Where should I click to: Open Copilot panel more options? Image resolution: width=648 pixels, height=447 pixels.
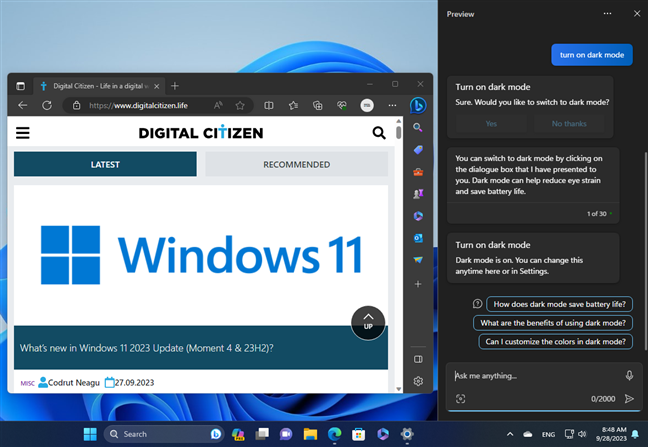(x=607, y=14)
